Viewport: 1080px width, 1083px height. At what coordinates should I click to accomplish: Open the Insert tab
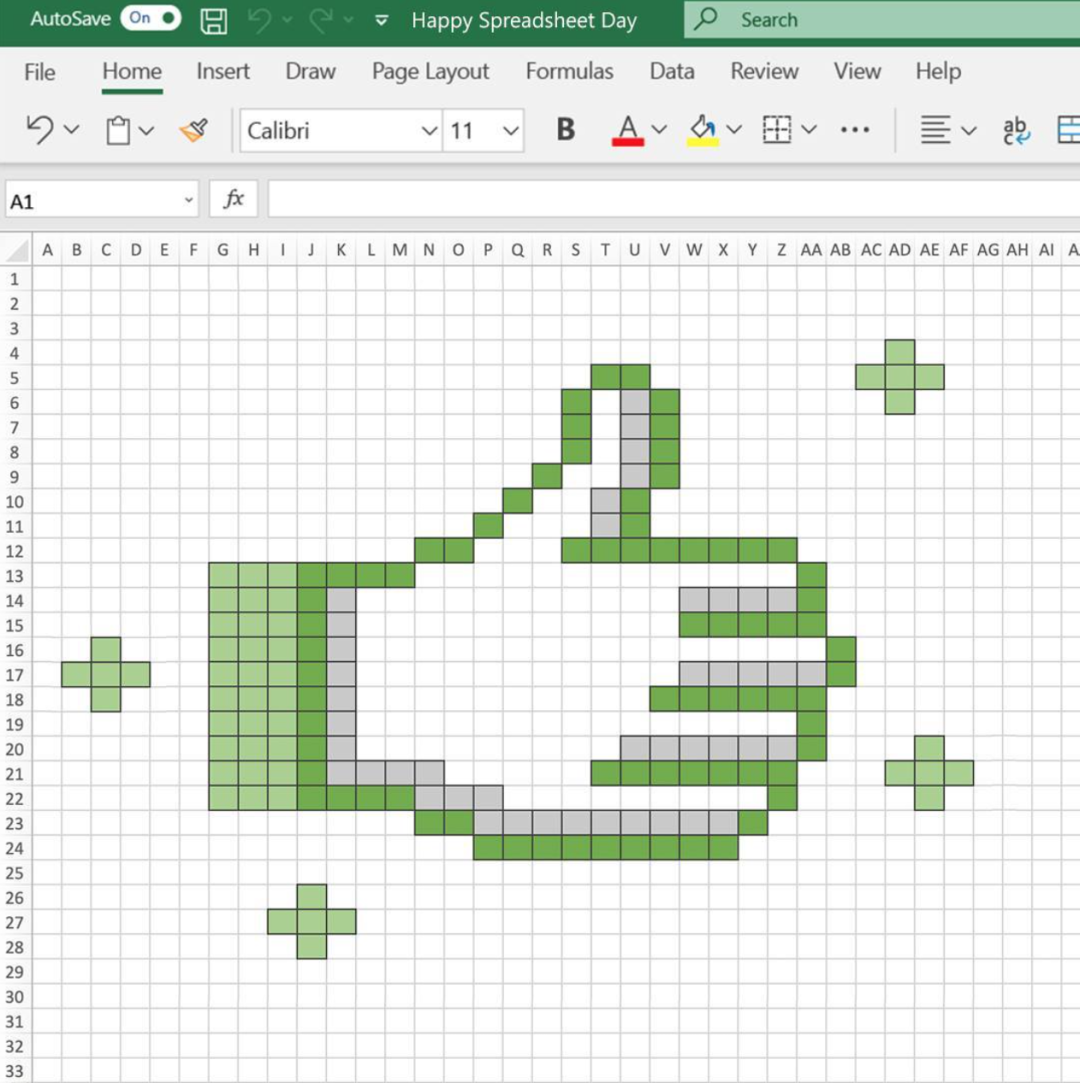tap(223, 71)
